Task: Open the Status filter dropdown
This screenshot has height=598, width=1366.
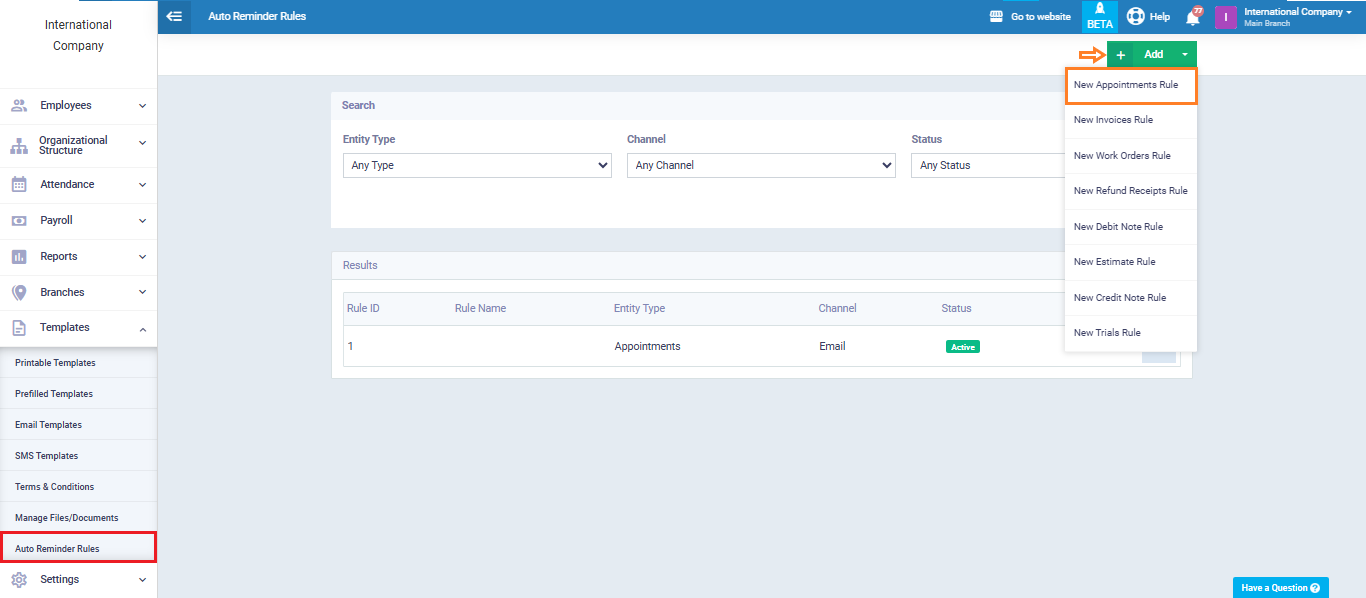Action: (x=986, y=166)
